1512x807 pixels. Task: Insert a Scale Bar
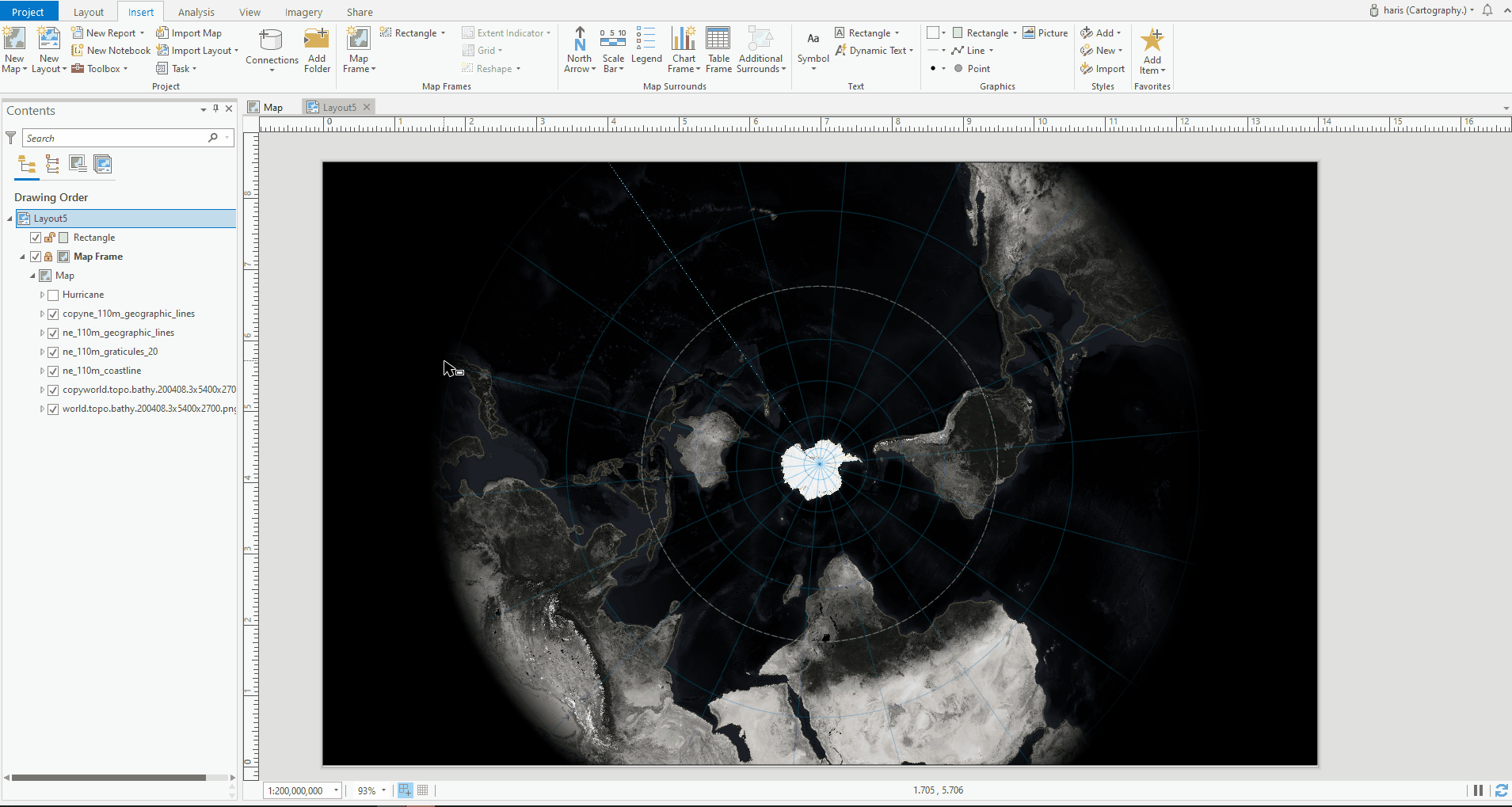(613, 50)
